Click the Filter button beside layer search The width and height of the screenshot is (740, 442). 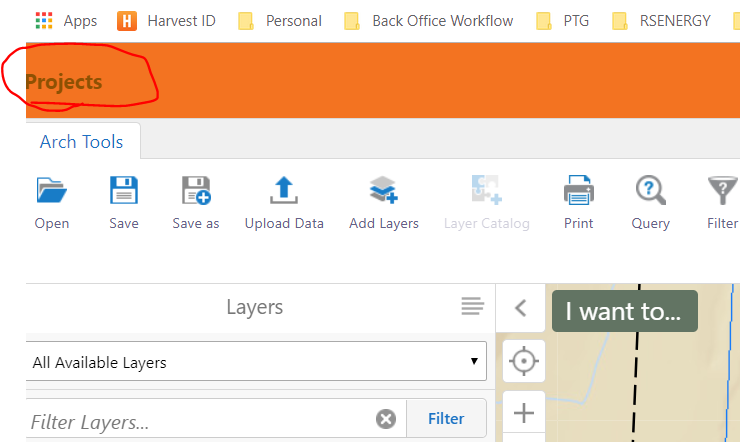pyautogui.click(x=446, y=418)
